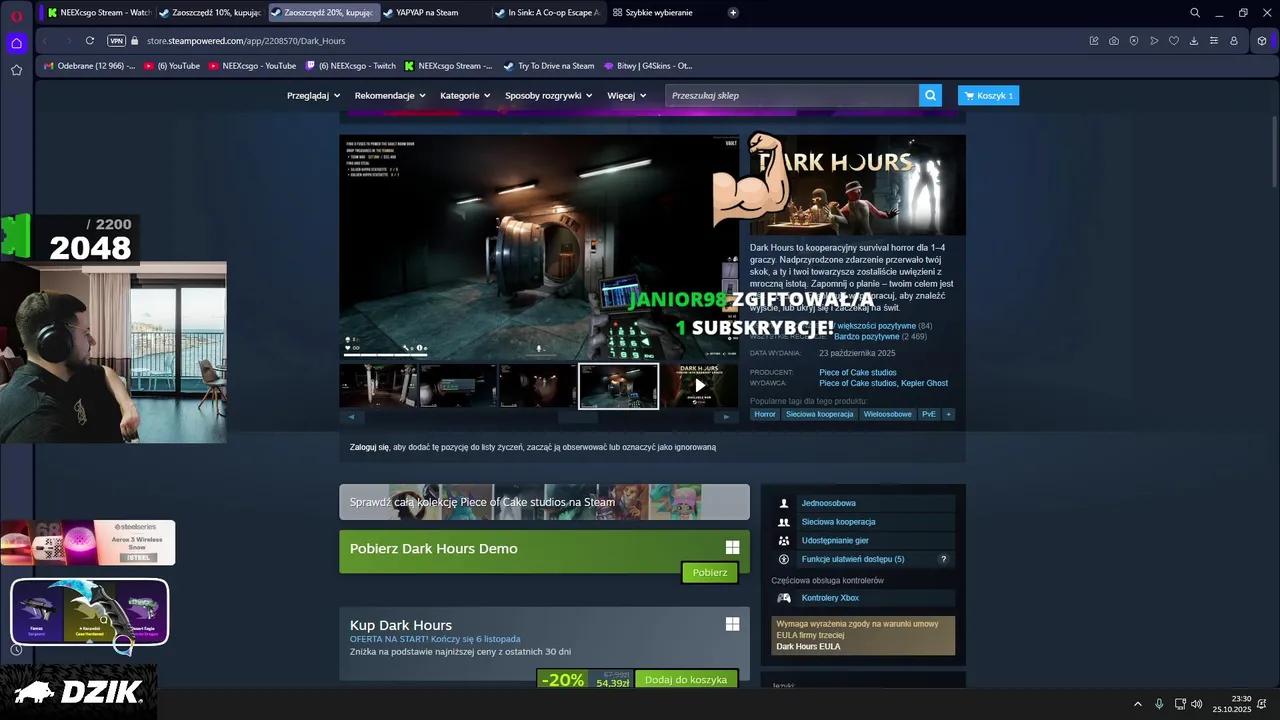Open Udostępnianie gier feature link
The width and height of the screenshot is (1280, 720).
tap(835, 540)
